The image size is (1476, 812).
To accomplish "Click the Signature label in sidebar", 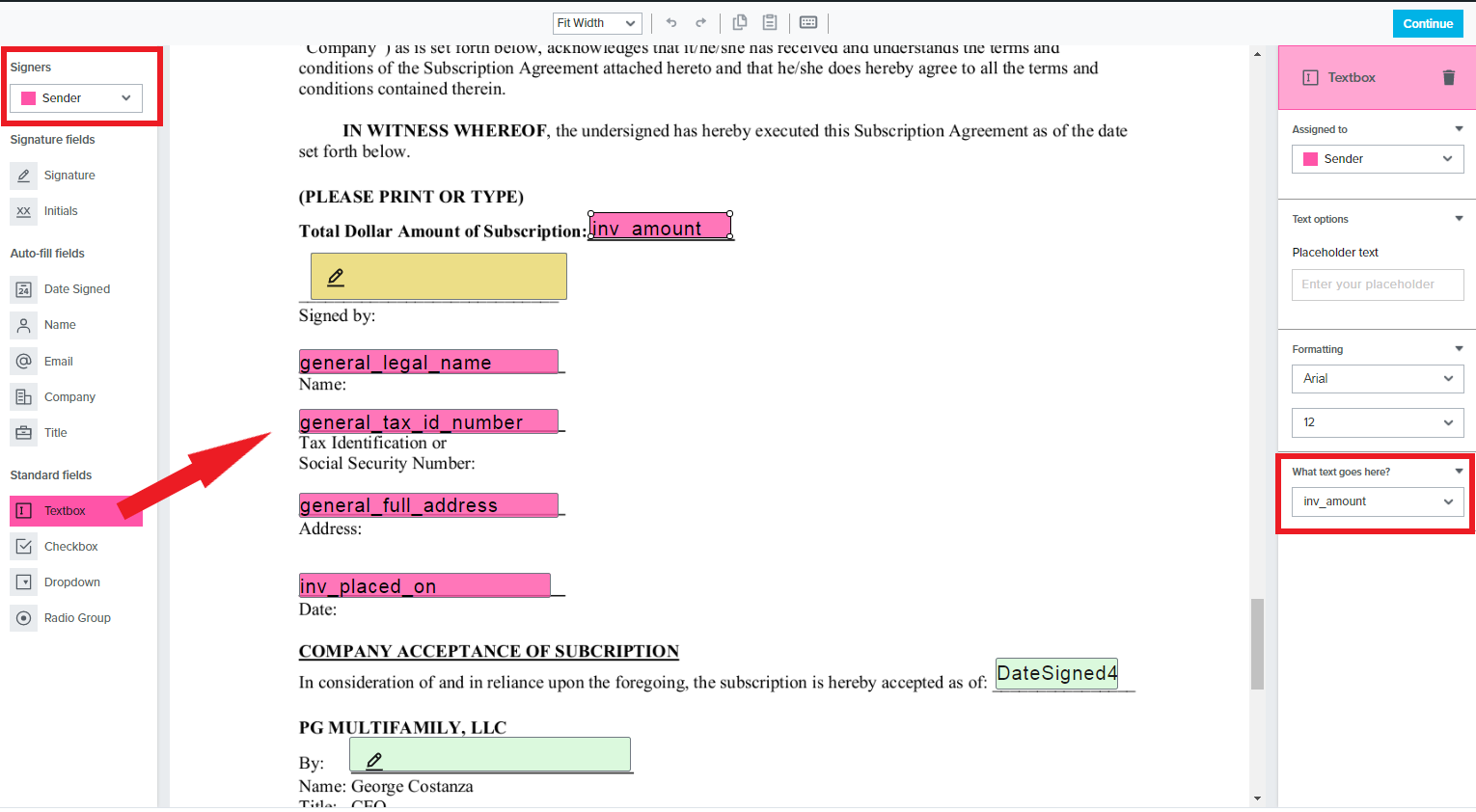I will [x=69, y=176].
